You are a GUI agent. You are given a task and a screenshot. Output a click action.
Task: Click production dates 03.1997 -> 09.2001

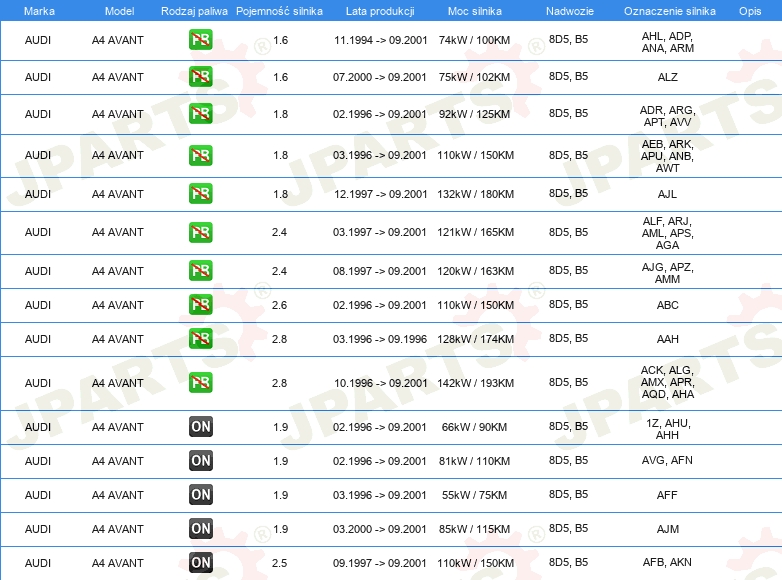(380, 232)
